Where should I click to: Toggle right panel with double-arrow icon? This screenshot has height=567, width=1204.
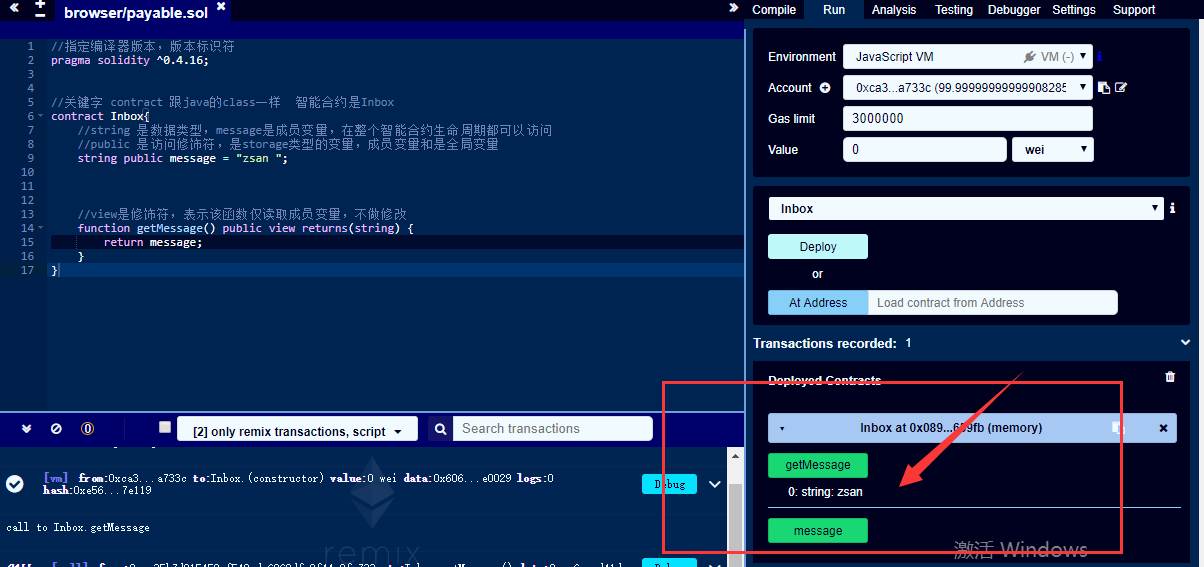[x=735, y=9]
